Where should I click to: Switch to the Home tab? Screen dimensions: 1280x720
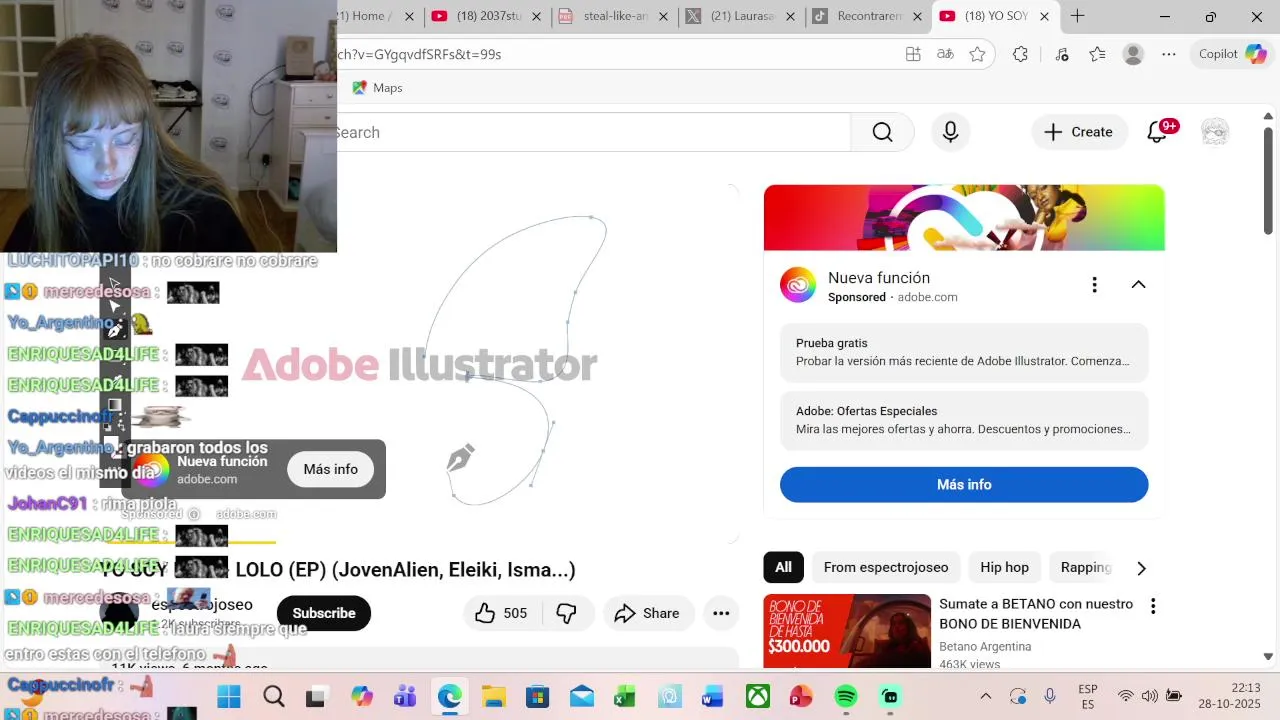pyautogui.click(x=367, y=16)
